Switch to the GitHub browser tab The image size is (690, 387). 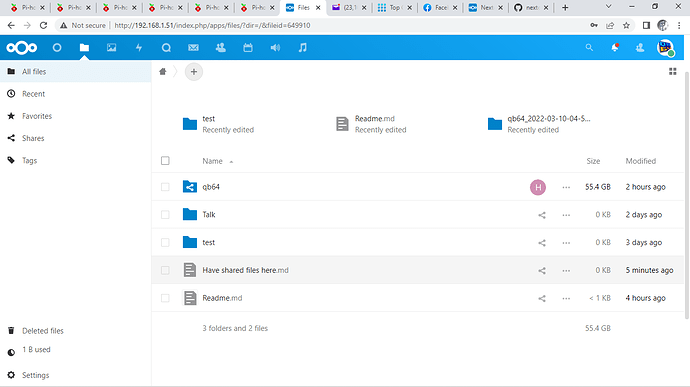tap(531, 7)
